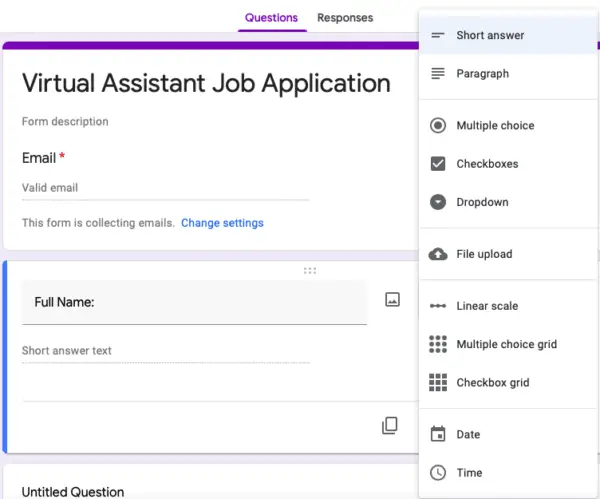
Task: Choose Dropdown question type
Action: click(482, 202)
